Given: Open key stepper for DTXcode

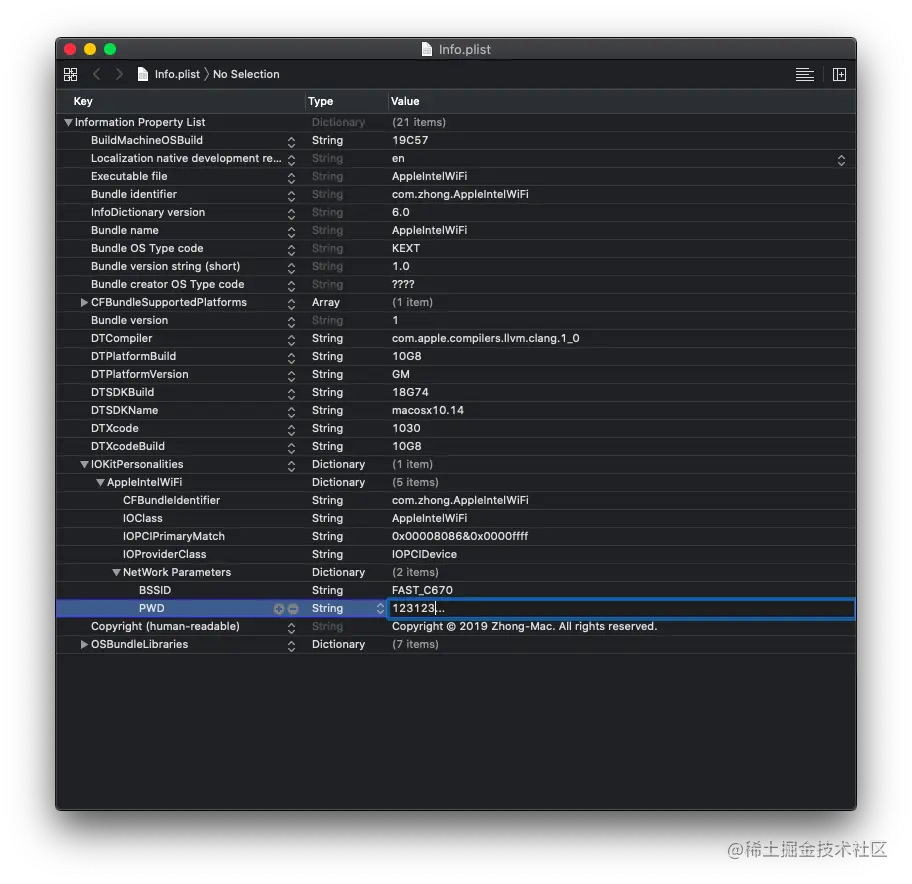Looking at the screenshot, I should [291, 430].
